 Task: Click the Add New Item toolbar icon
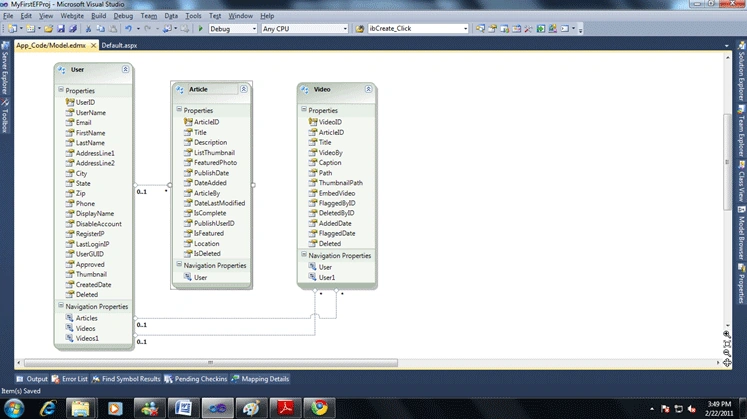30,29
